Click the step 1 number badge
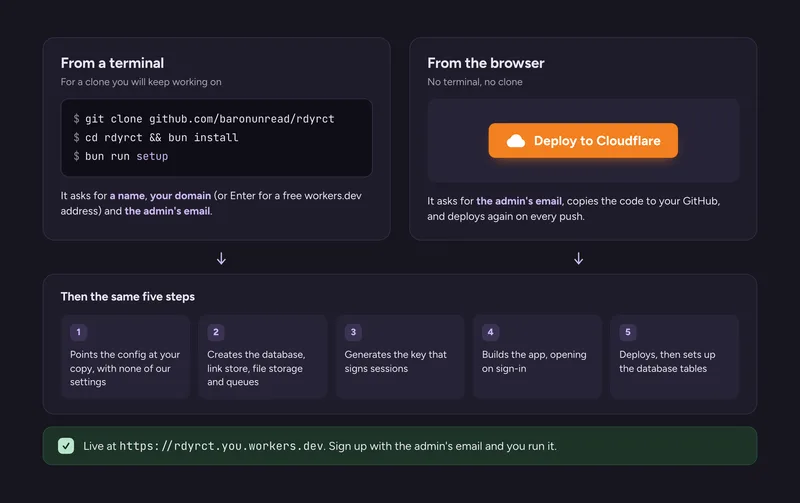Image resolution: width=800 pixels, height=503 pixels. click(79, 332)
